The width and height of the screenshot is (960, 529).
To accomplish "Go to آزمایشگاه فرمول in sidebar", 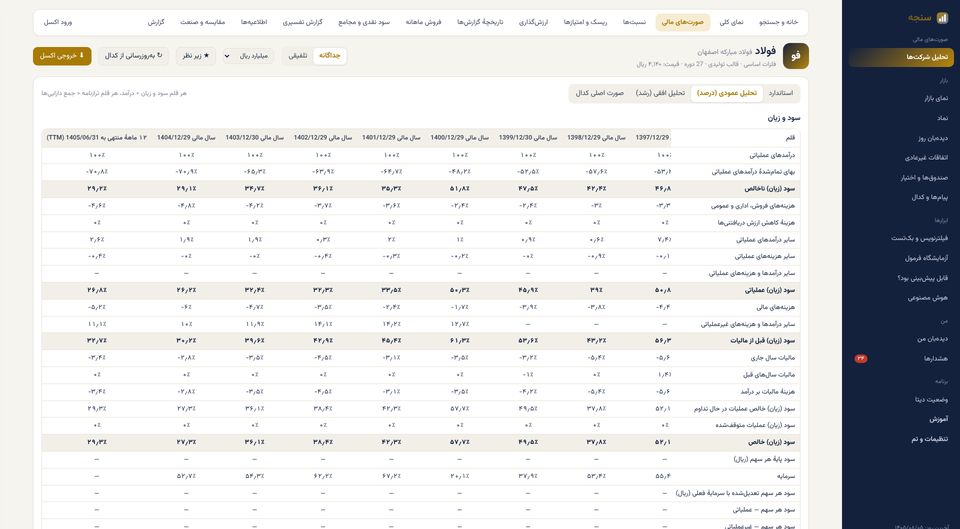I will click(x=901, y=258).
